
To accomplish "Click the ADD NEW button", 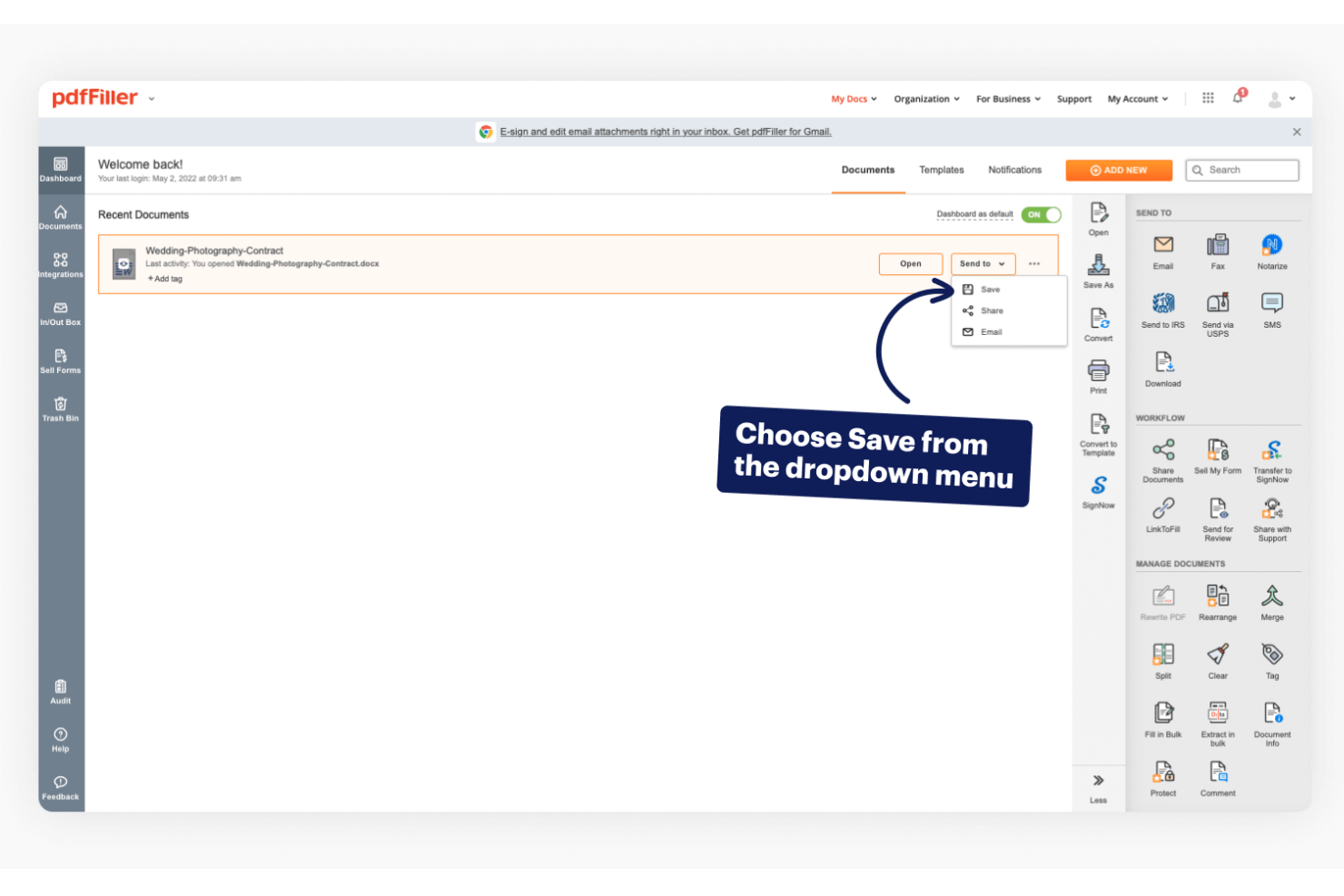I will tap(1119, 170).
